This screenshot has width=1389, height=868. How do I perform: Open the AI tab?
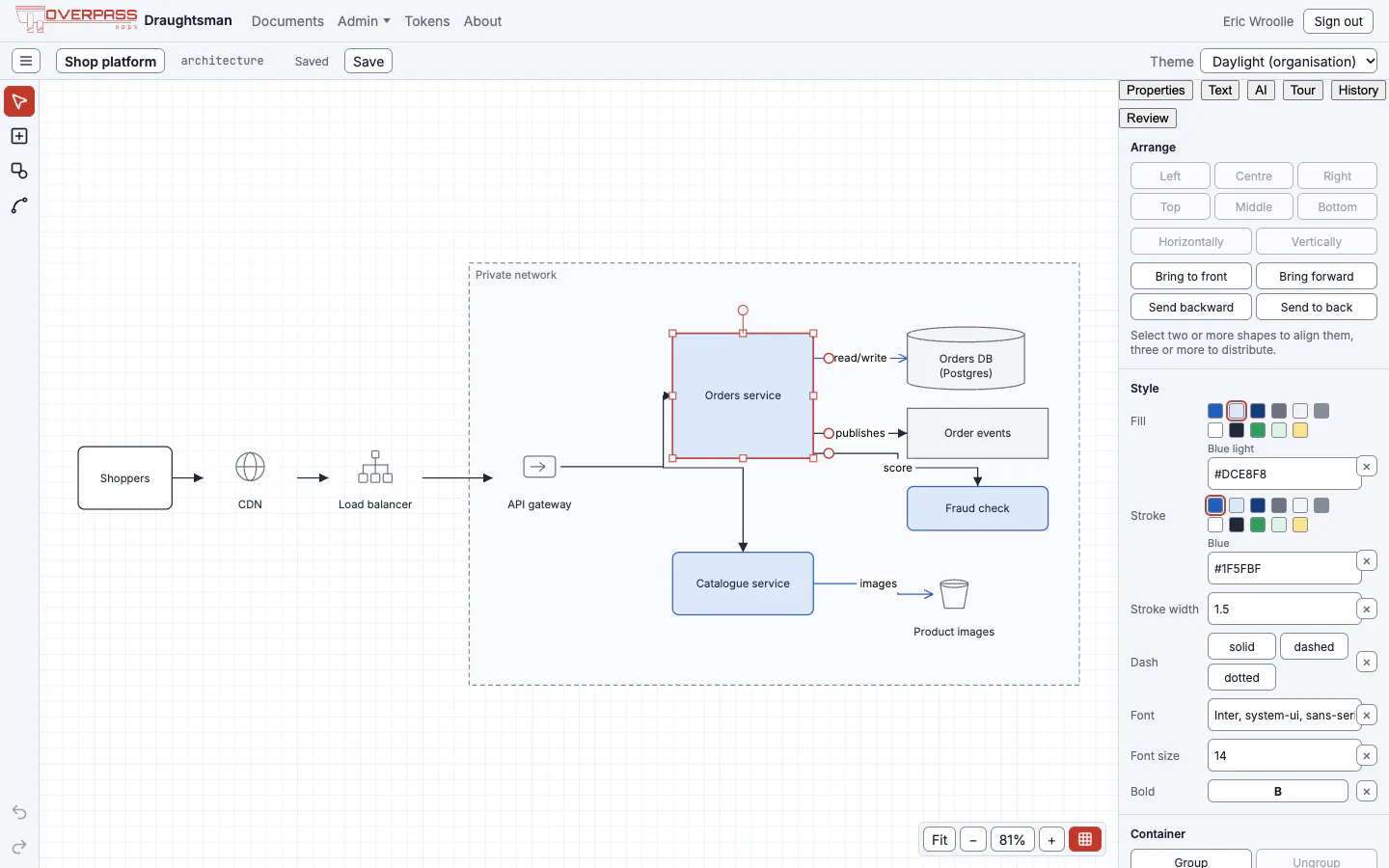coord(1261,90)
